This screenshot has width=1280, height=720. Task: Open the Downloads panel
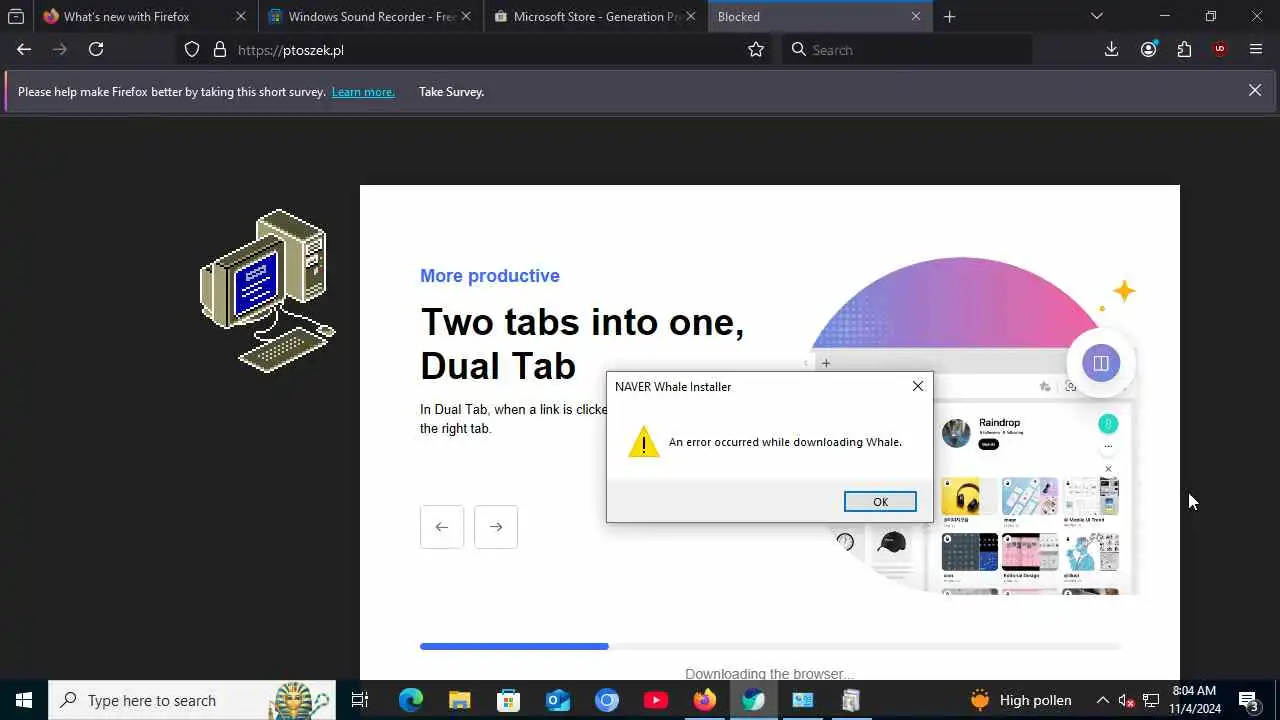(x=1111, y=49)
